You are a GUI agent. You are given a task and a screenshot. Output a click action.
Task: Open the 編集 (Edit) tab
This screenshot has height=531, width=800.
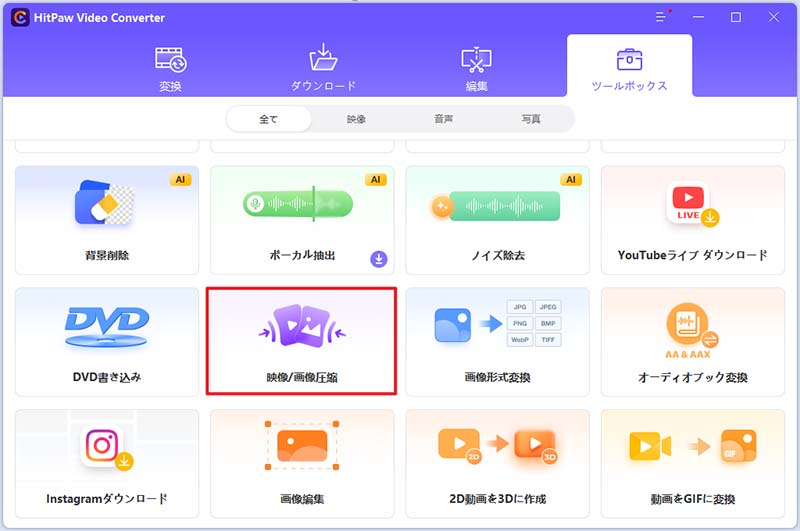(476, 68)
